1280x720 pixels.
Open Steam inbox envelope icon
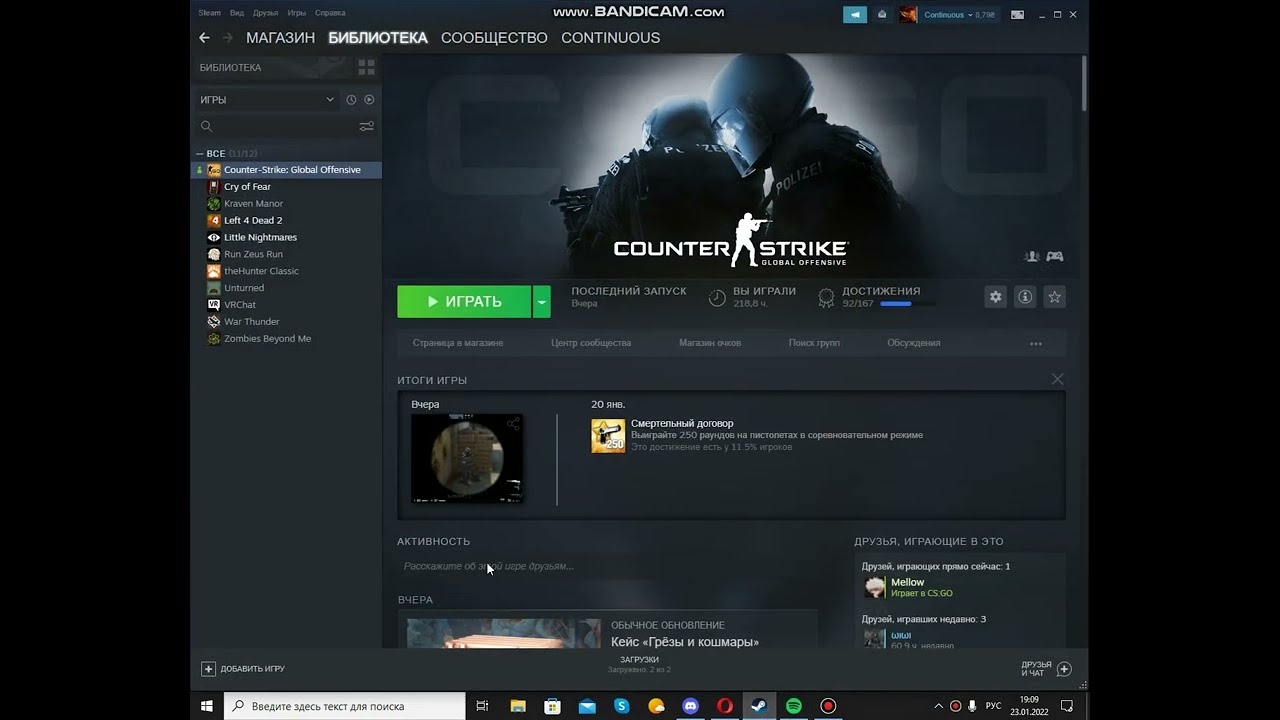[x=882, y=15]
